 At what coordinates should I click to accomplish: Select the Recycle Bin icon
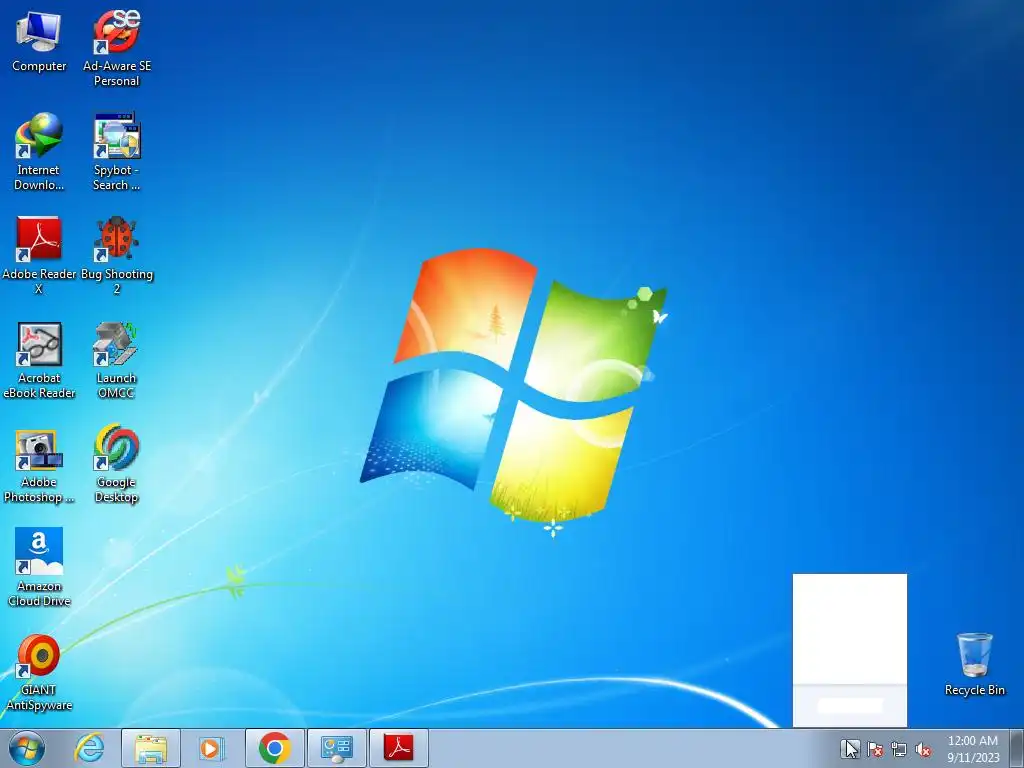(x=974, y=664)
